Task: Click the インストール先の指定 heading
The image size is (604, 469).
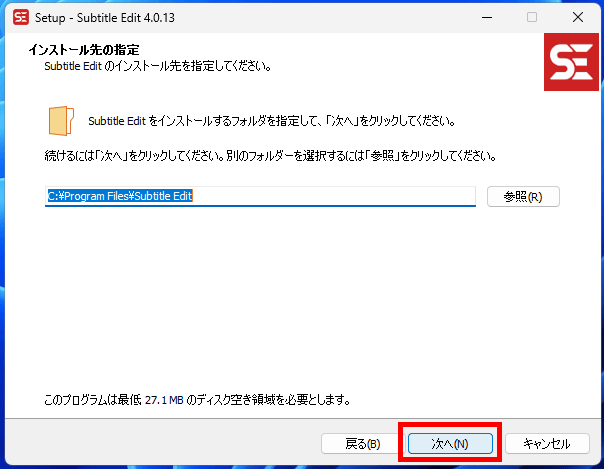Action: click(84, 50)
